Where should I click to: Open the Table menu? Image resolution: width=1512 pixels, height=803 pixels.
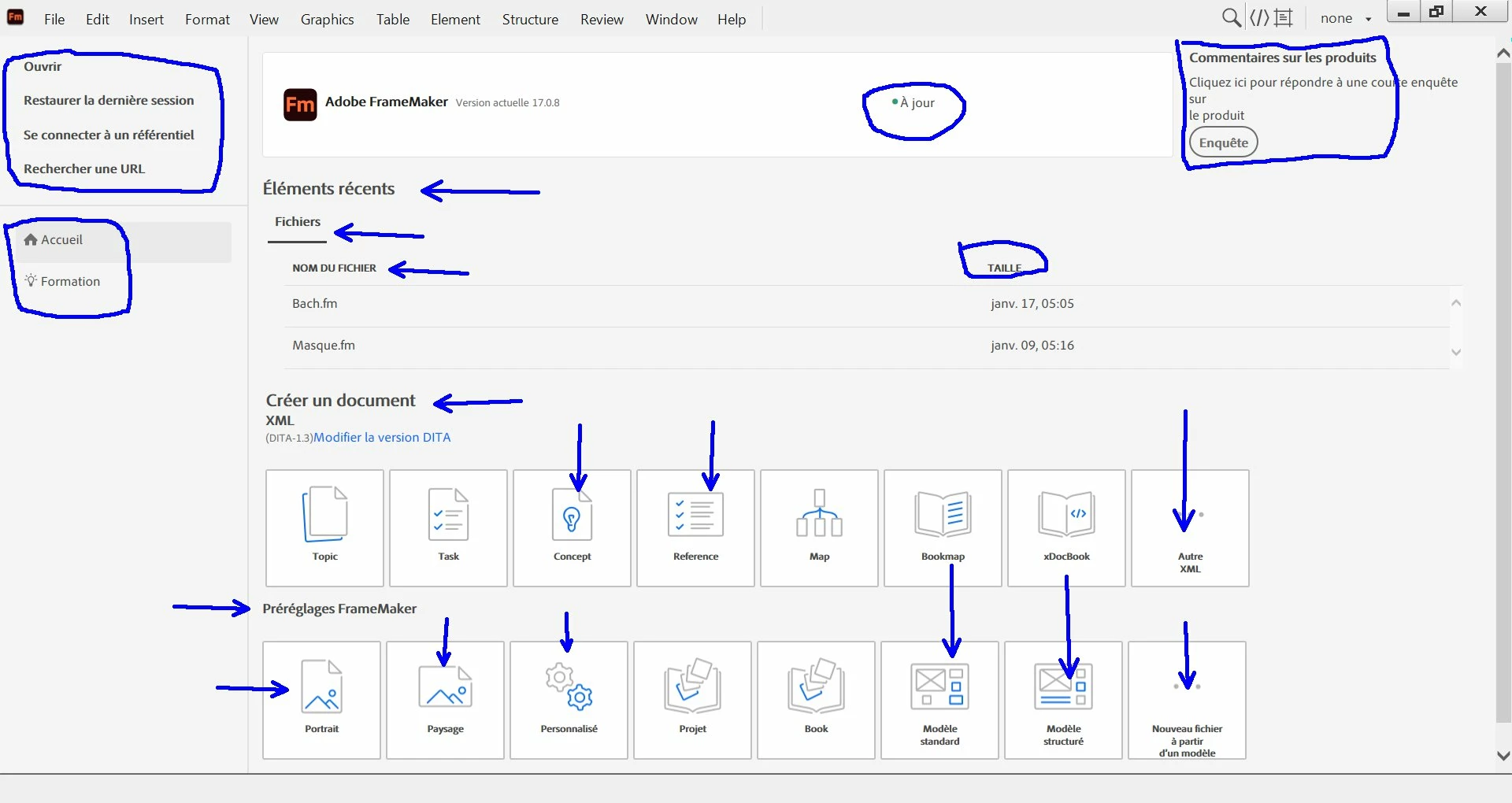392,19
